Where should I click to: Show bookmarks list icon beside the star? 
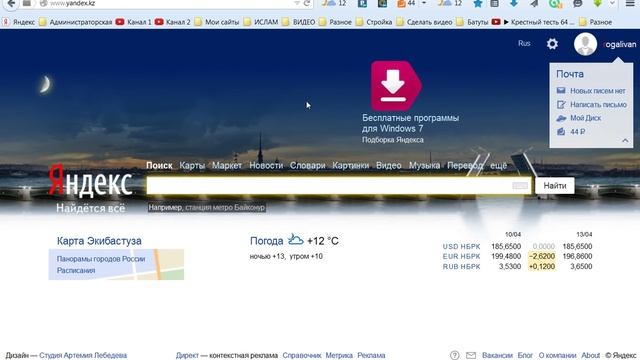tap(494, 4)
